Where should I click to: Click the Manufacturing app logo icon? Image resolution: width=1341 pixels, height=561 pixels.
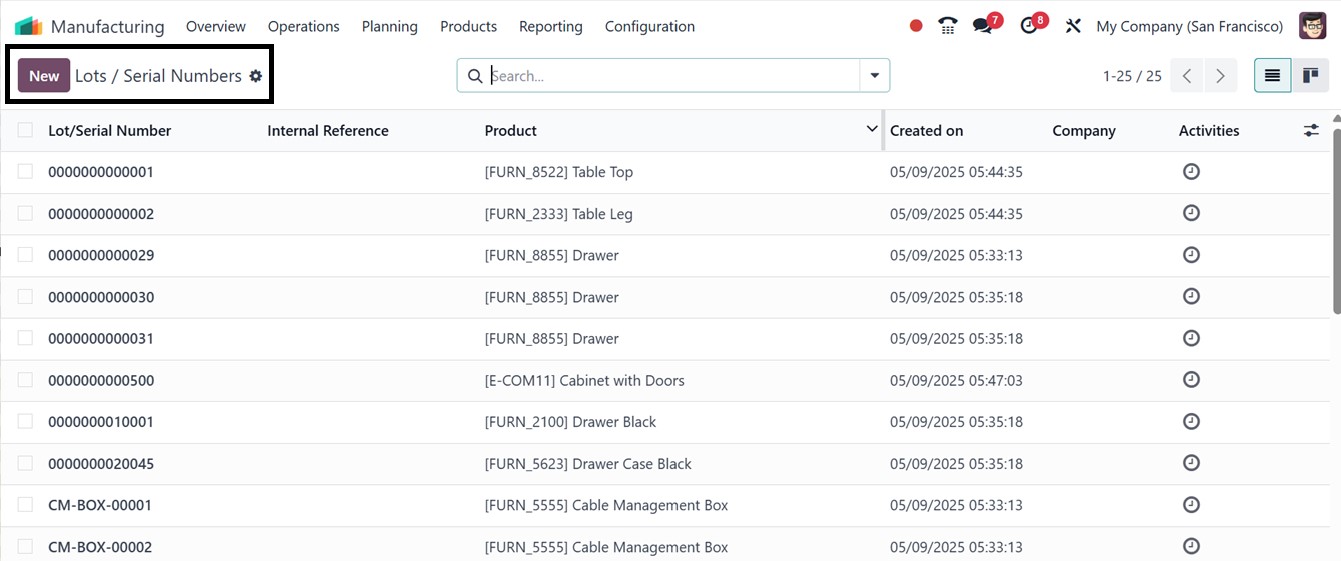point(28,26)
